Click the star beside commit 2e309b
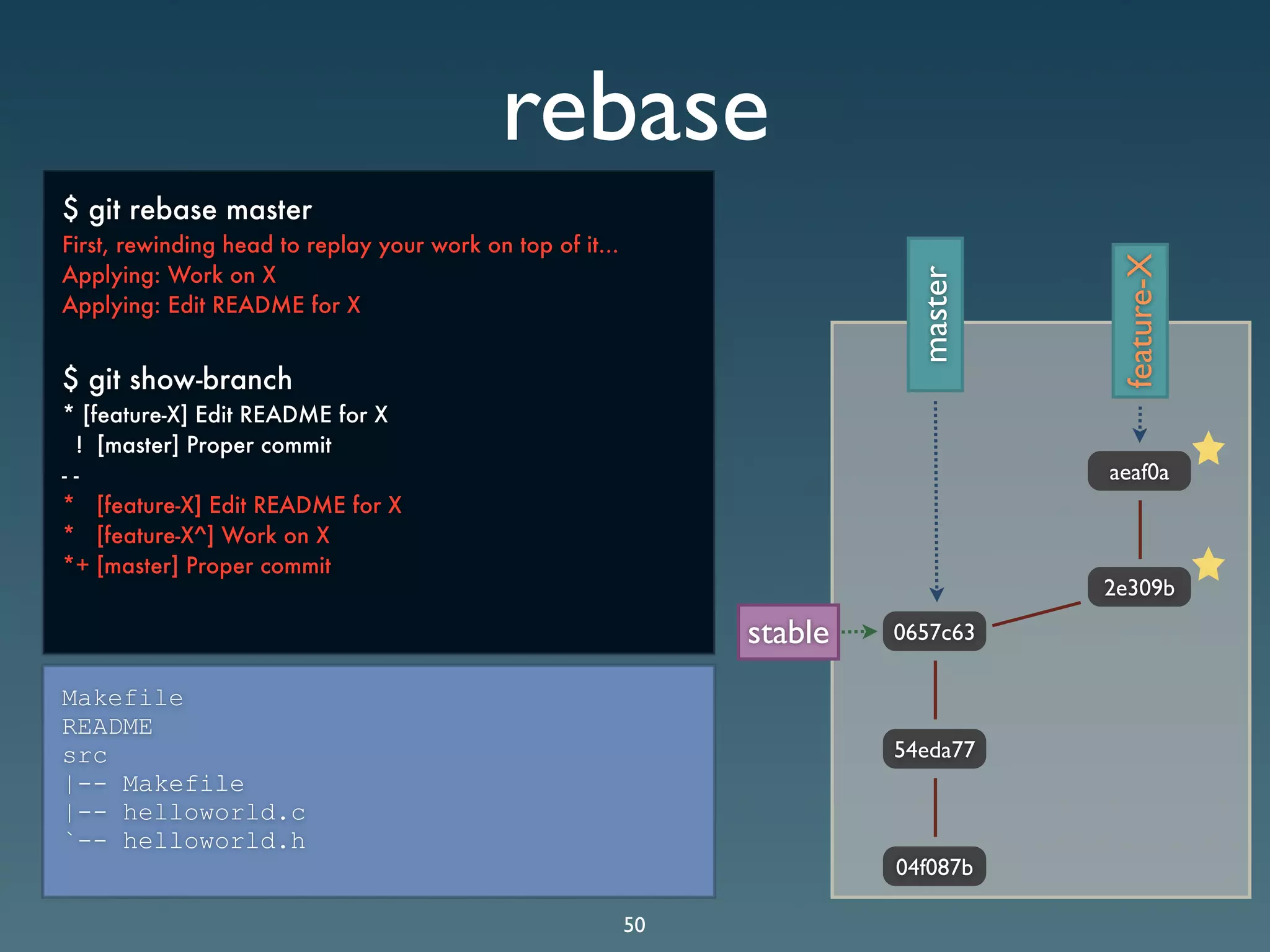Screen dimensions: 1270x952 (1208, 564)
